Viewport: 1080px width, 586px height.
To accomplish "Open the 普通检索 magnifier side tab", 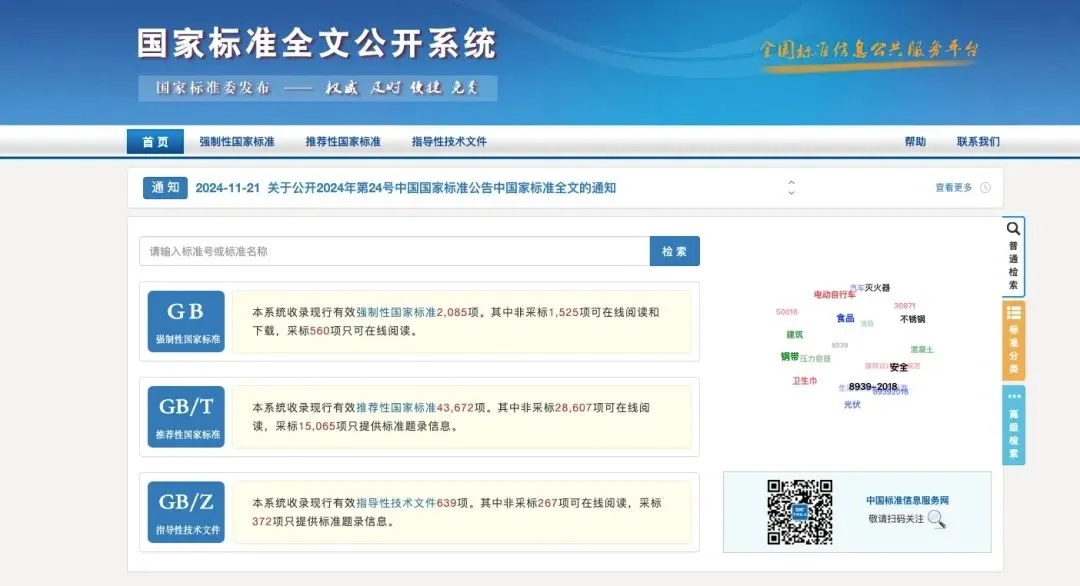I will click(1013, 256).
